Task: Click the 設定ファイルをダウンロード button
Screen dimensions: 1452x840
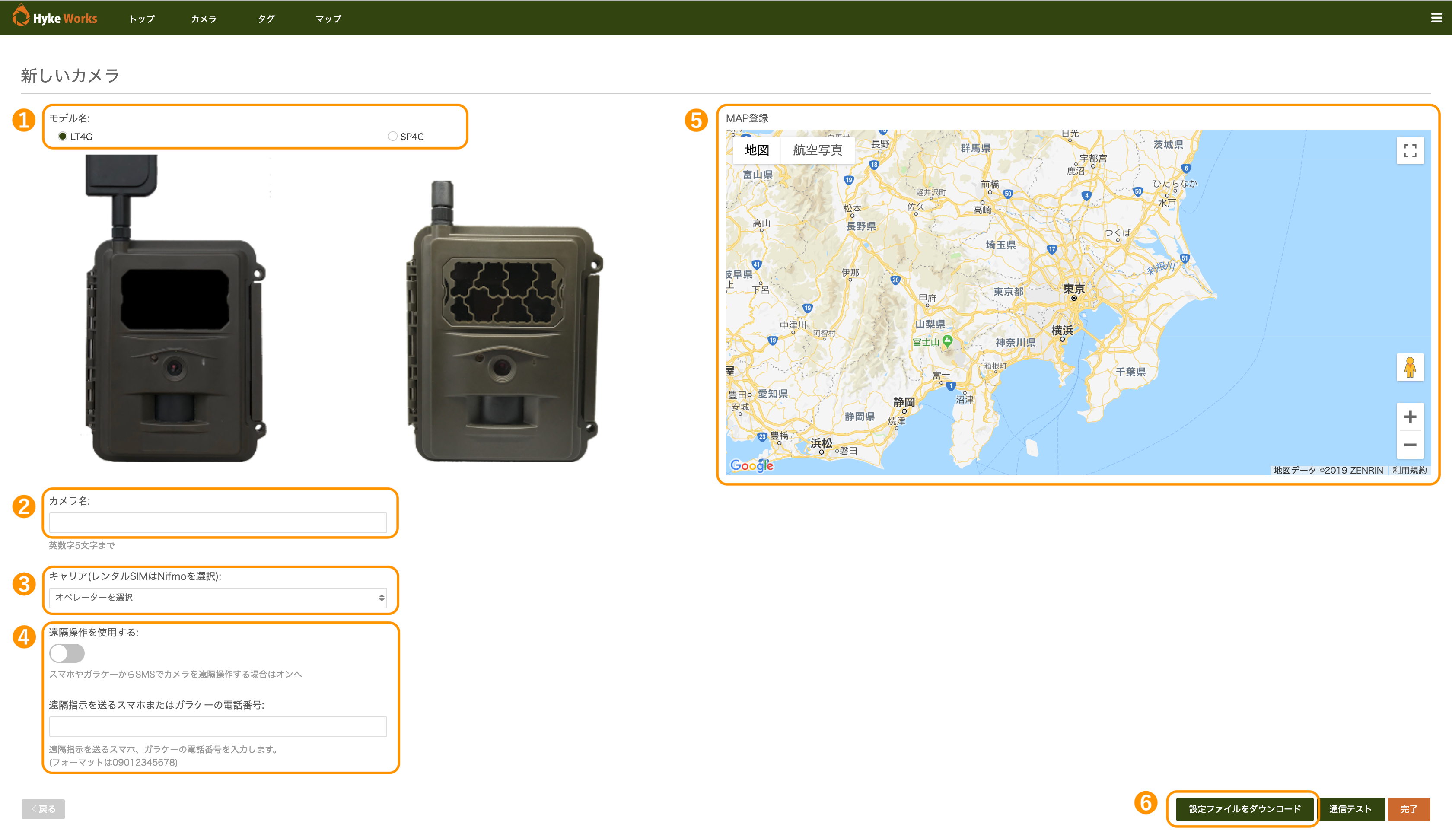Action: tap(1244, 808)
